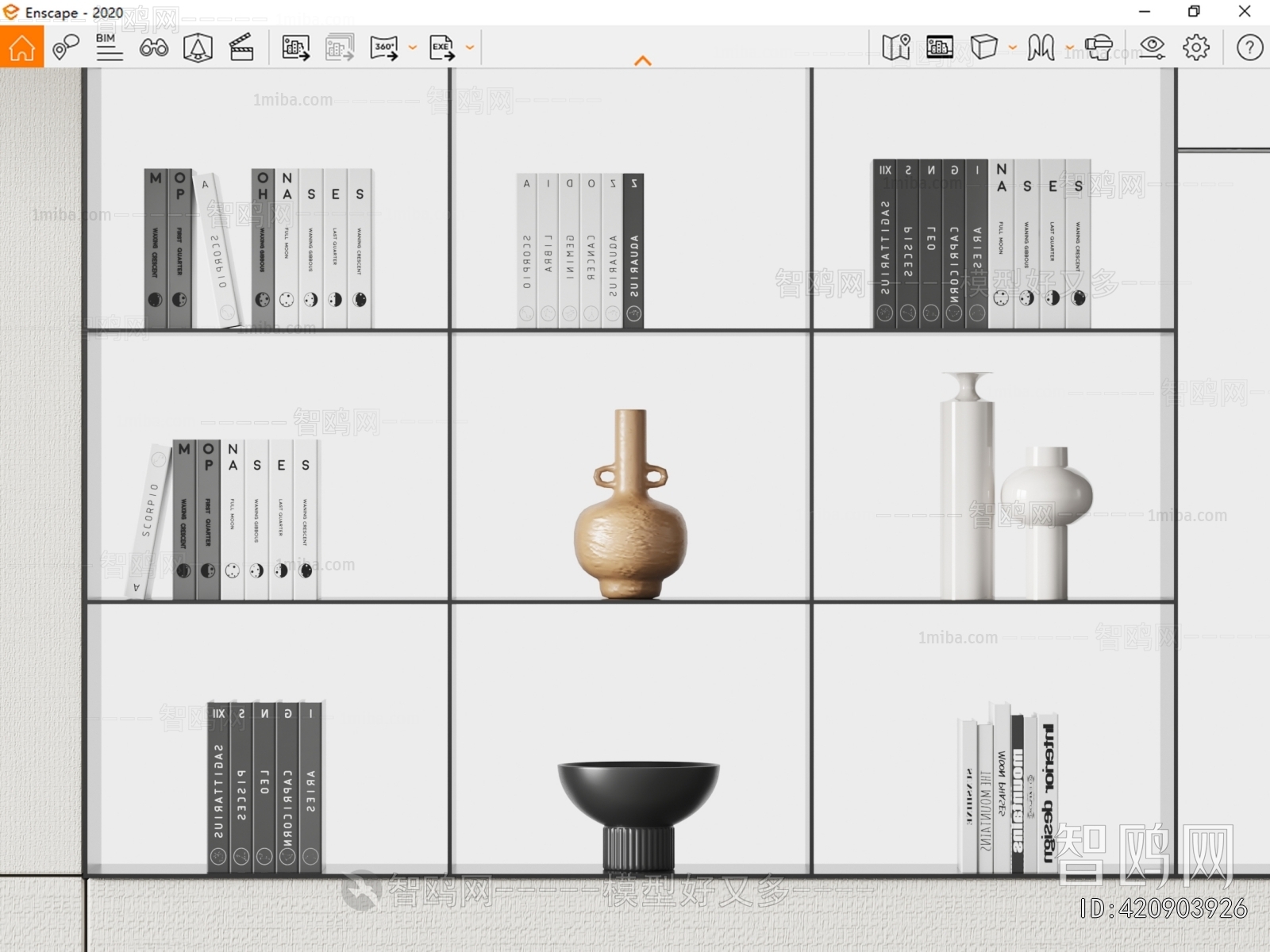Export a 360° panorama

[x=384, y=48]
